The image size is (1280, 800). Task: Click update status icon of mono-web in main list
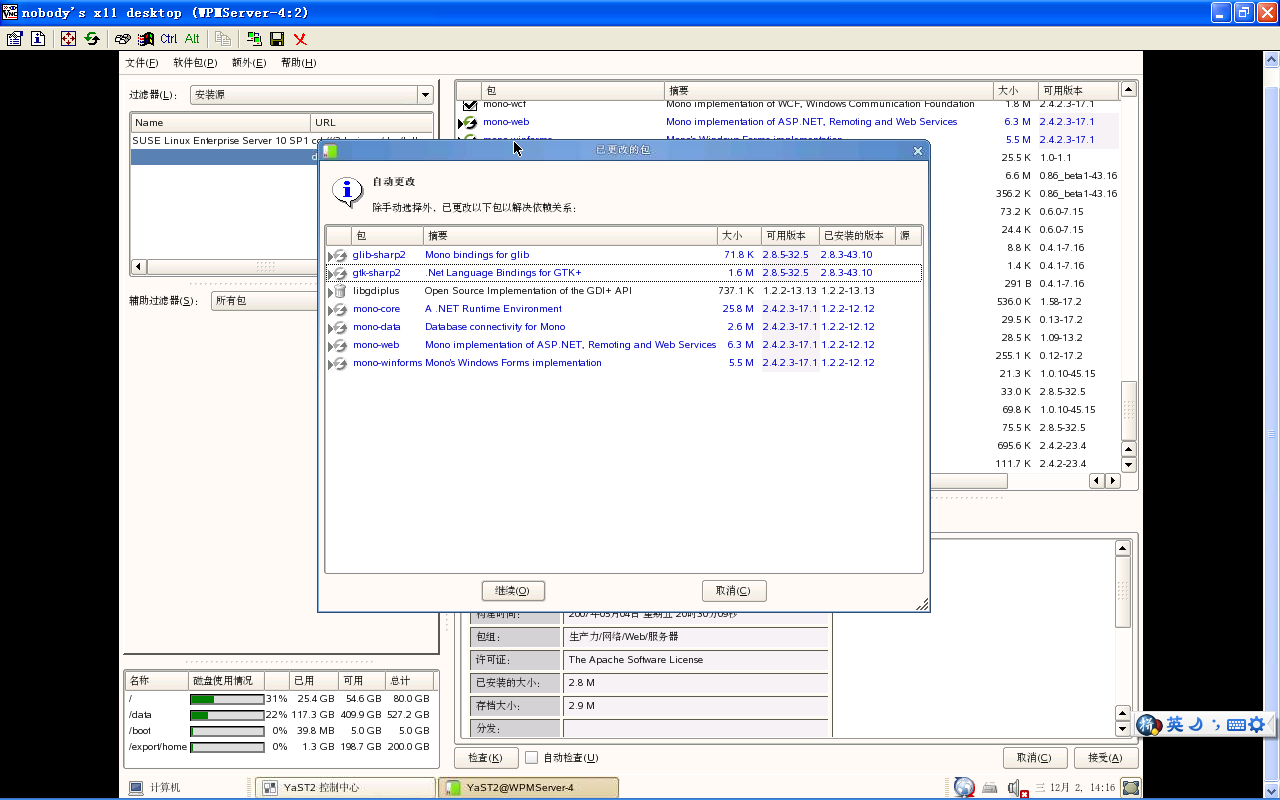tap(470, 122)
